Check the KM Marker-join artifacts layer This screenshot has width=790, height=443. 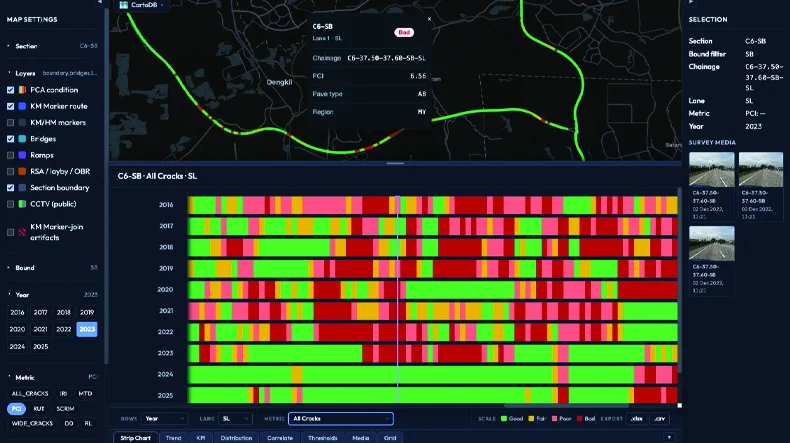pos(11,232)
